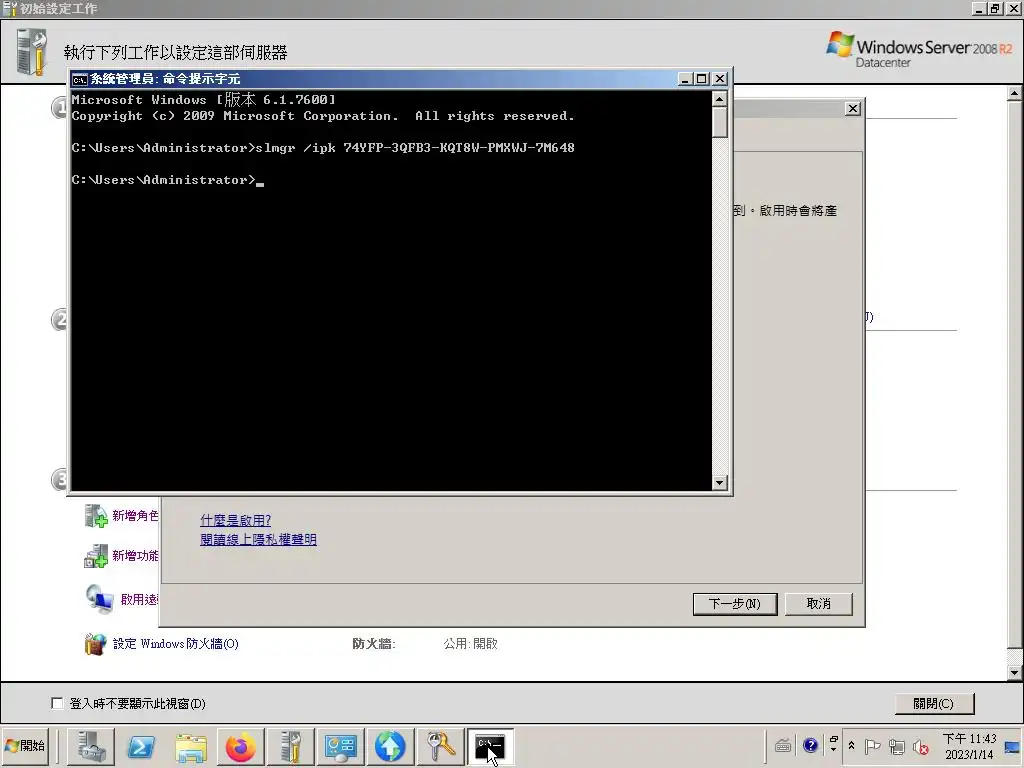This screenshot has height=768, width=1024.
Task: Click the 新增功能 add features icon
Action: point(95,556)
